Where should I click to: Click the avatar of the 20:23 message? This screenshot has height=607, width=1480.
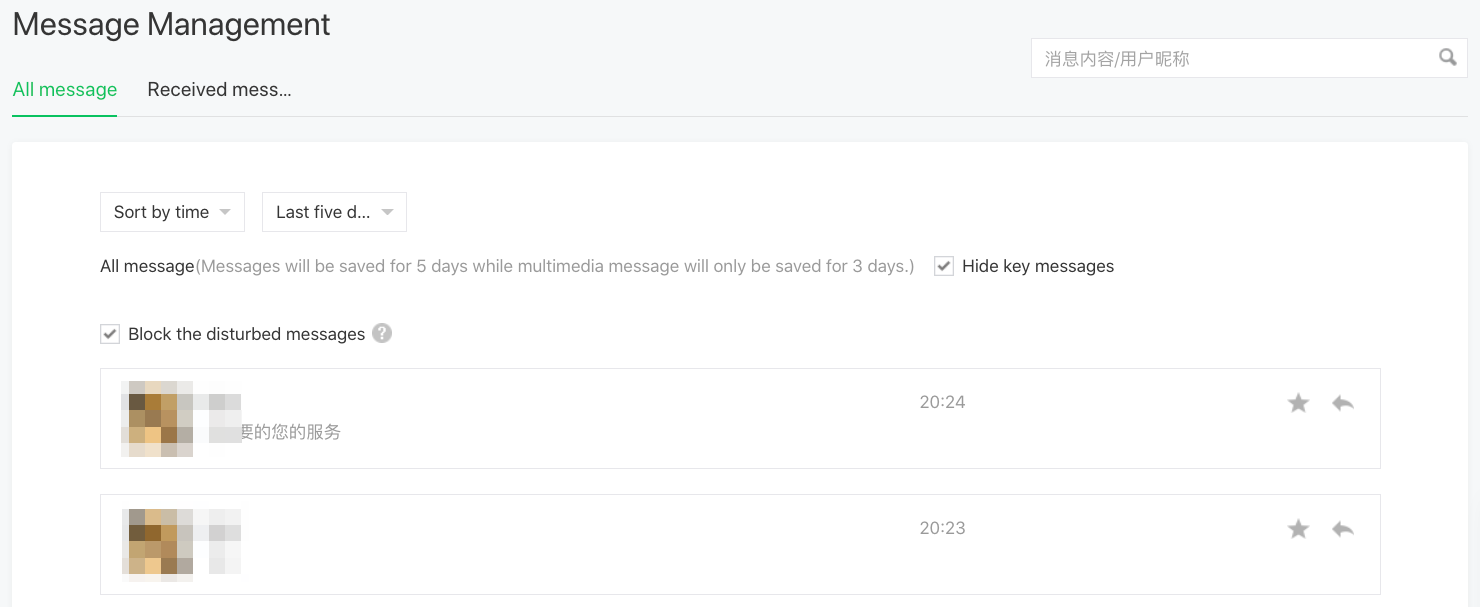(x=156, y=544)
